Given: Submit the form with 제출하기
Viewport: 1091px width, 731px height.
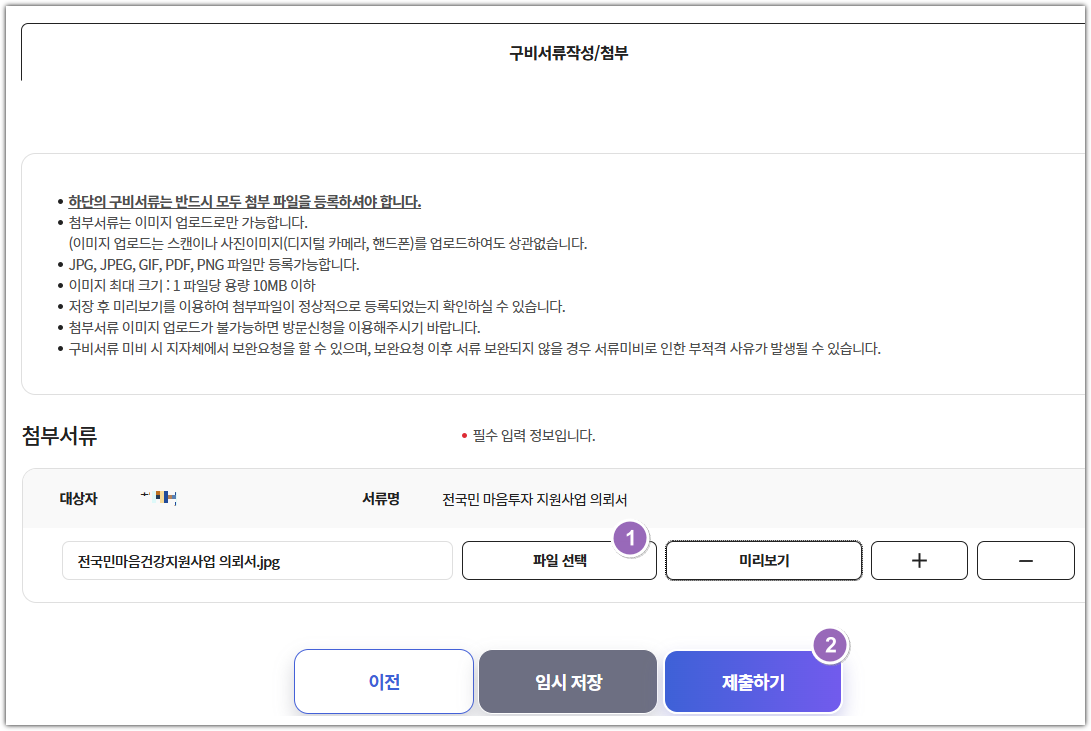Looking at the screenshot, I should pyautogui.click(x=751, y=681).
